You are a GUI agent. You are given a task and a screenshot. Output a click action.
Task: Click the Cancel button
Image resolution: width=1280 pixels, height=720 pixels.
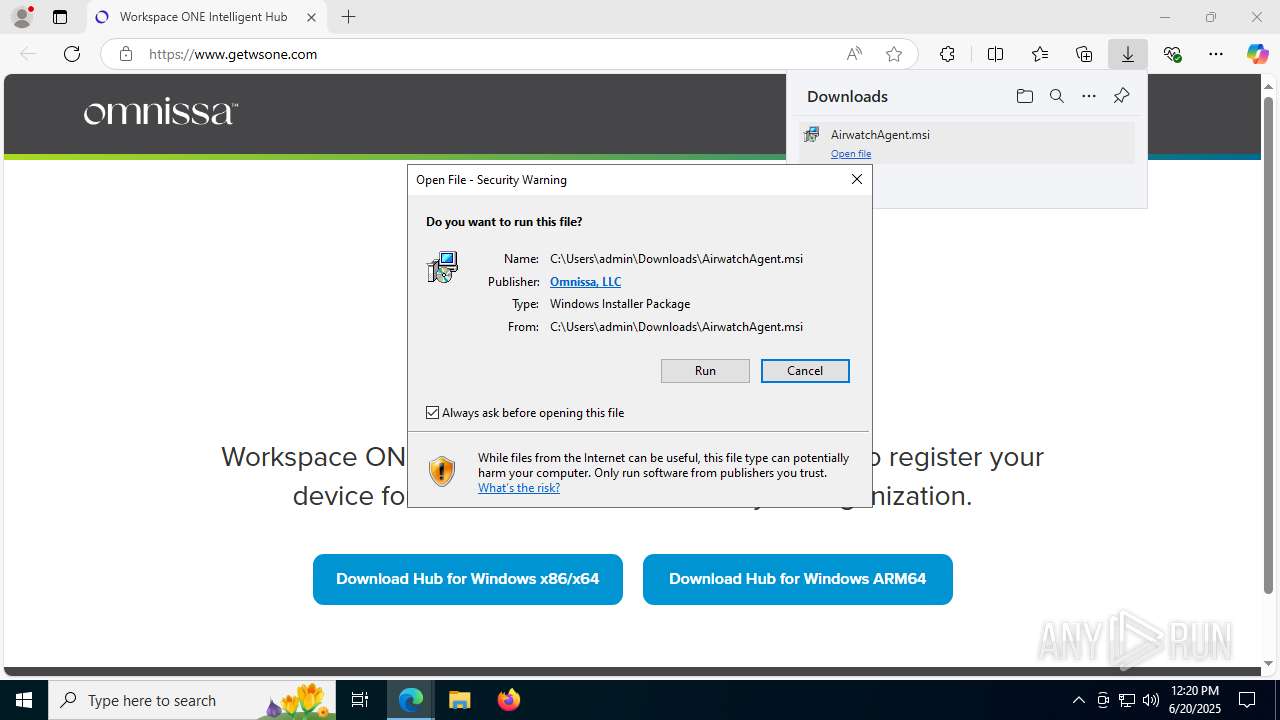(x=805, y=371)
